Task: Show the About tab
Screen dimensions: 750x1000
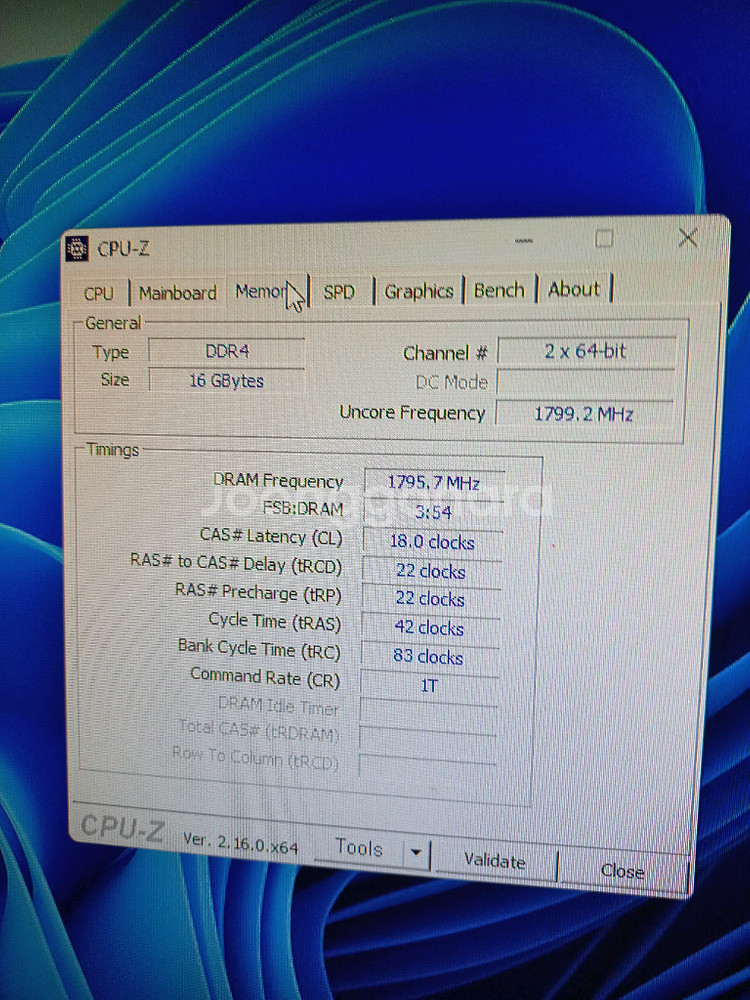Action: click(574, 289)
